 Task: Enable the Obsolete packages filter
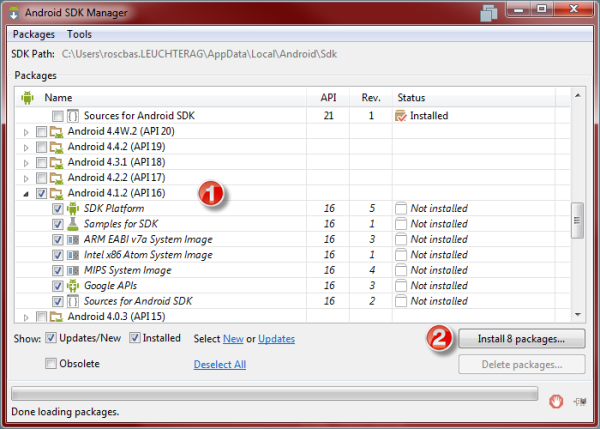coord(51,363)
